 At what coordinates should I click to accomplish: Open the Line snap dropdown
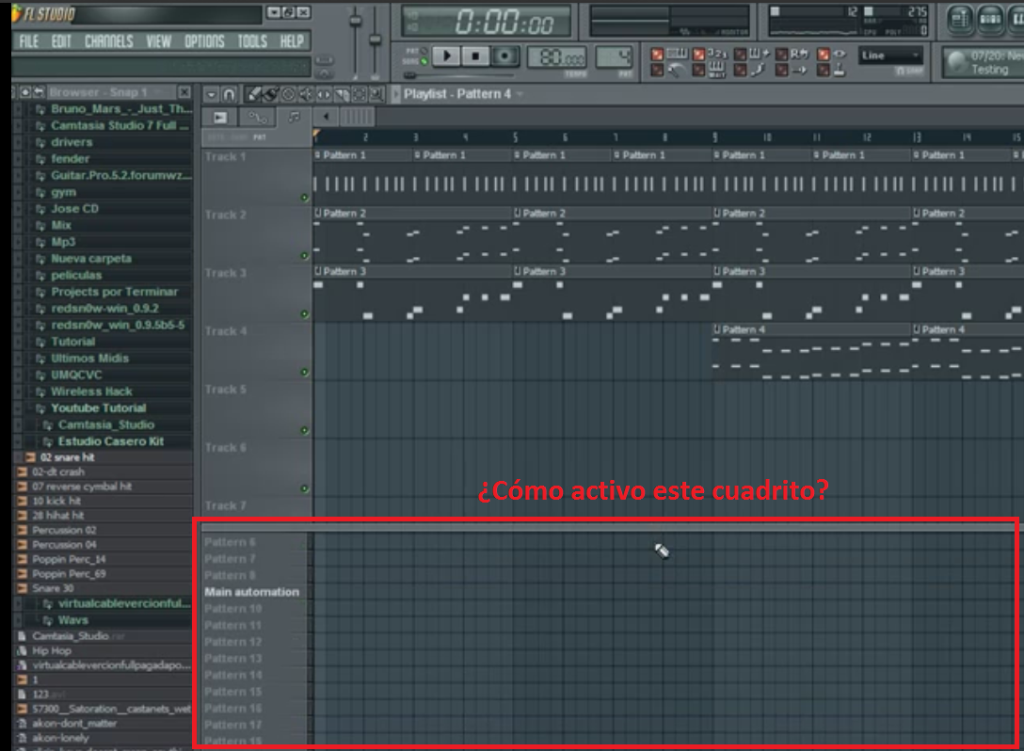coord(891,55)
